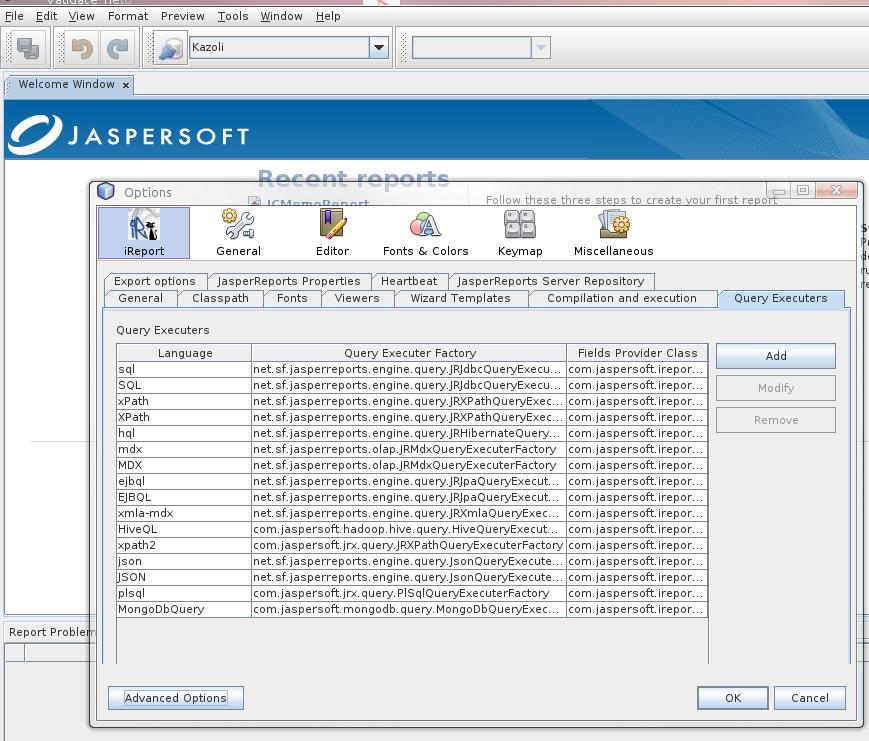Image resolution: width=869 pixels, height=741 pixels.
Task: Select the Query Executers tab
Action: click(781, 298)
